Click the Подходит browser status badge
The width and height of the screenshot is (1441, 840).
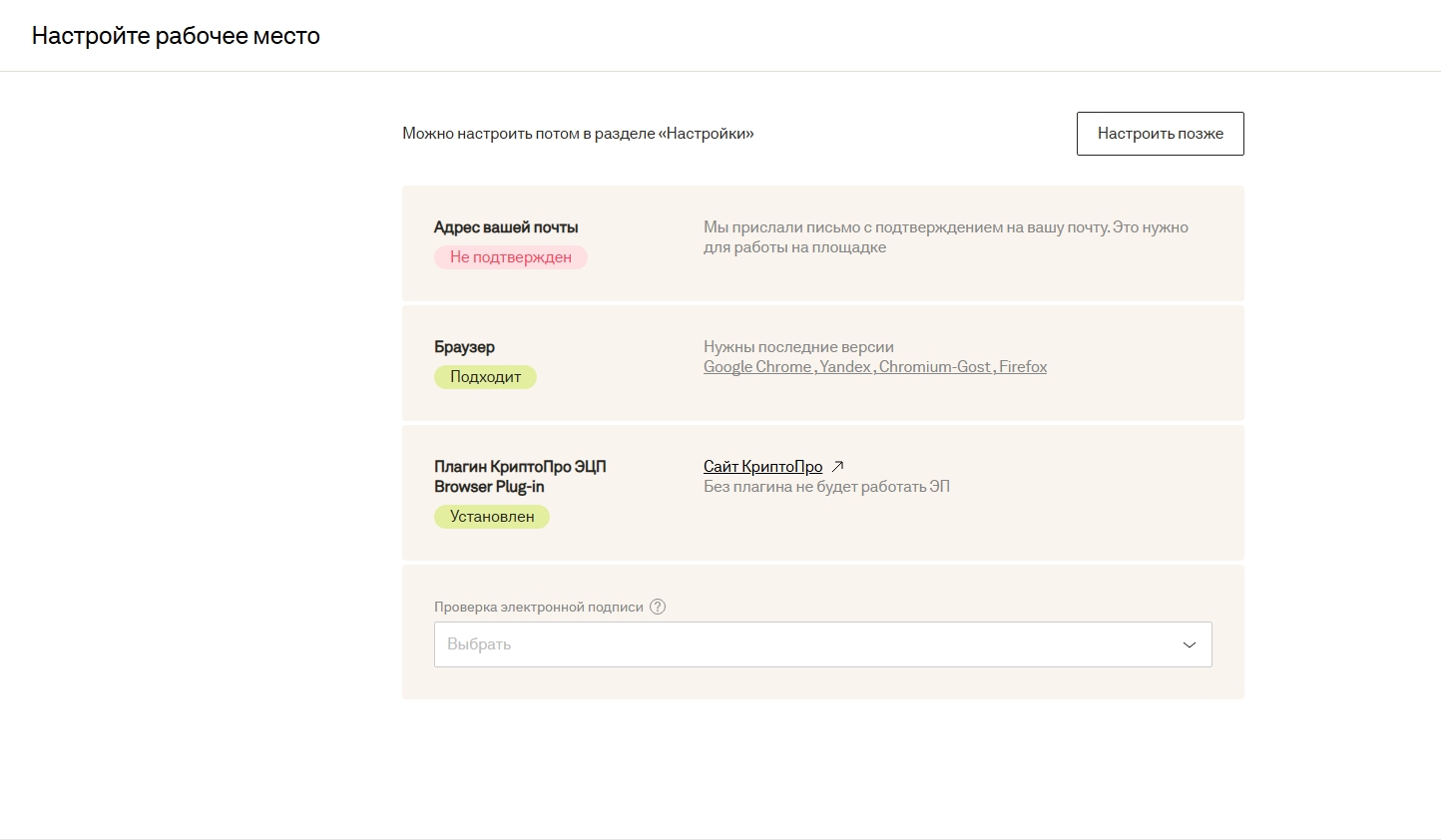pyautogui.click(x=485, y=377)
